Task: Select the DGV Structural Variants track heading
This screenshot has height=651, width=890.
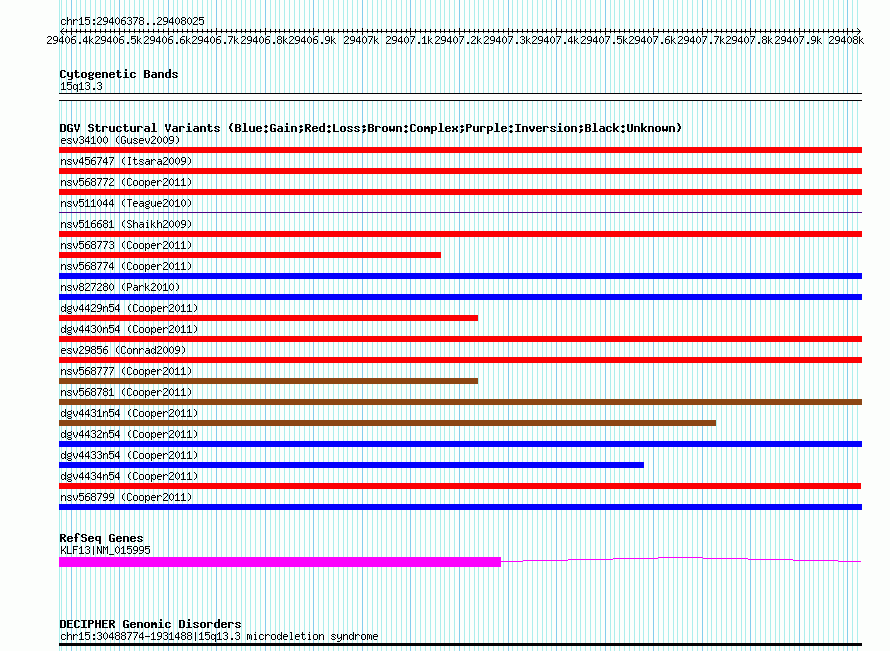Action: tap(371, 128)
